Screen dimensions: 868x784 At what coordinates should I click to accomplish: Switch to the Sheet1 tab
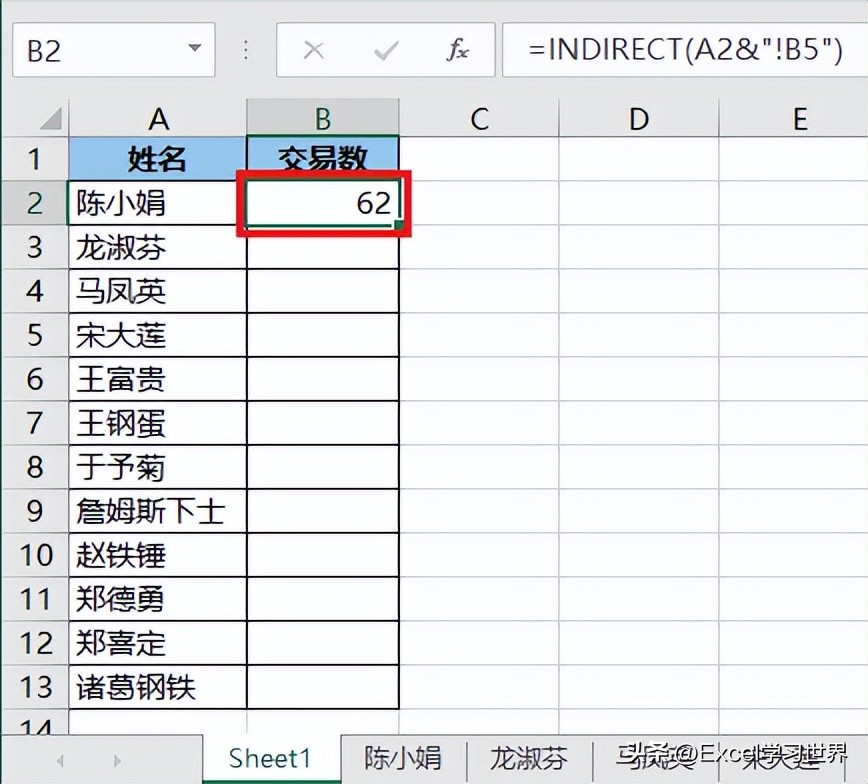click(271, 759)
